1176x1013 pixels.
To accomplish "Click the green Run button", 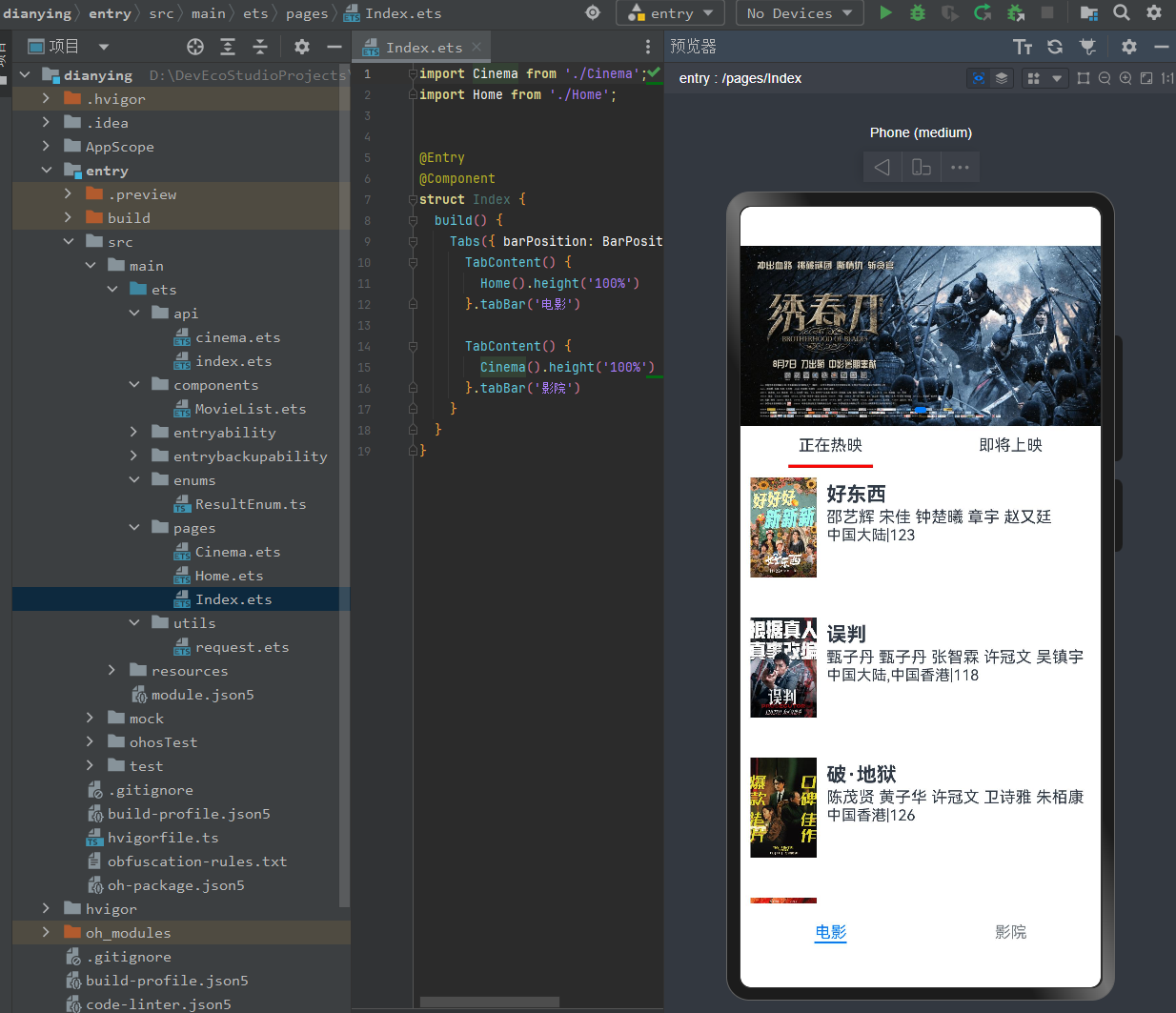I will (886, 12).
